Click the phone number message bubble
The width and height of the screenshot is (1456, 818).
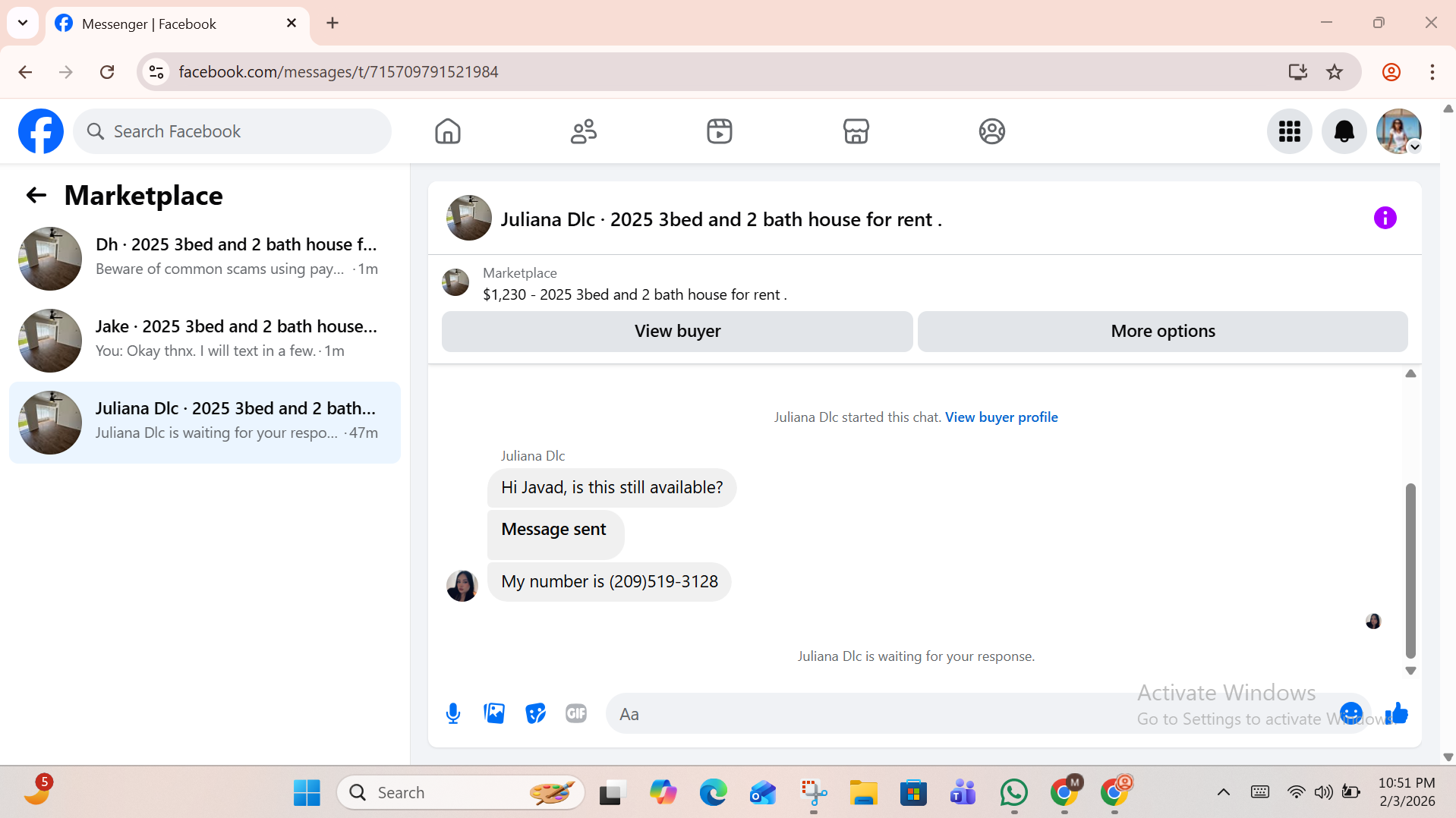[610, 582]
